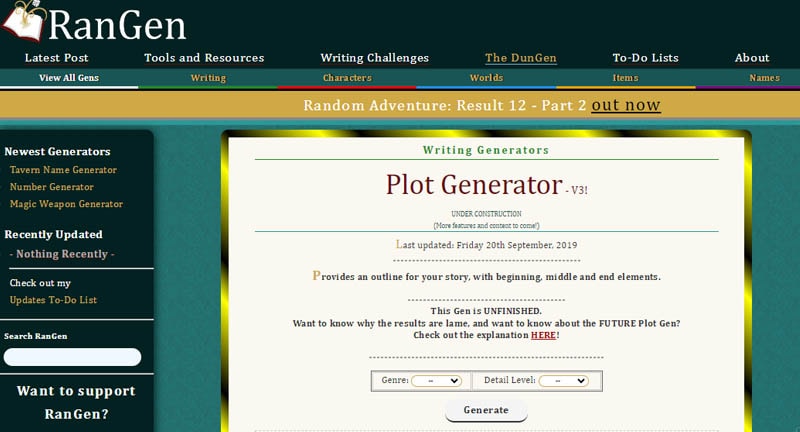This screenshot has height=432, width=800.
Task: Expand the Genre dropdown
Action: [436, 381]
